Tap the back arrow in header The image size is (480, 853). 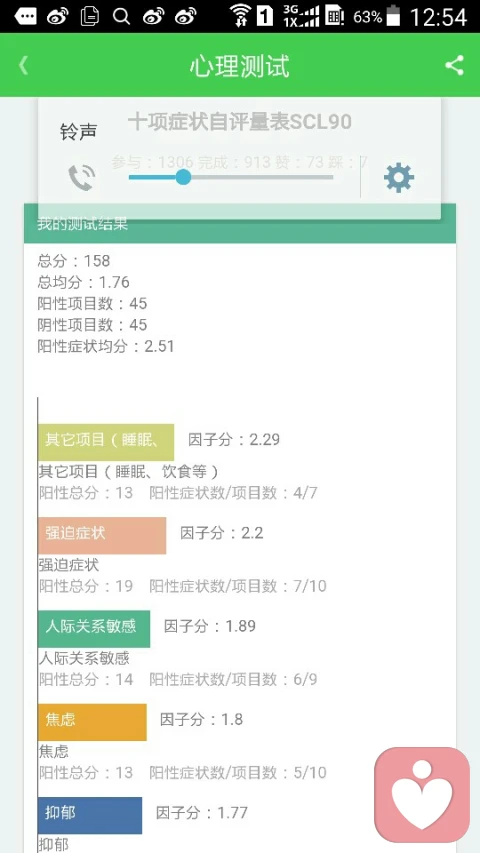(23, 65)
